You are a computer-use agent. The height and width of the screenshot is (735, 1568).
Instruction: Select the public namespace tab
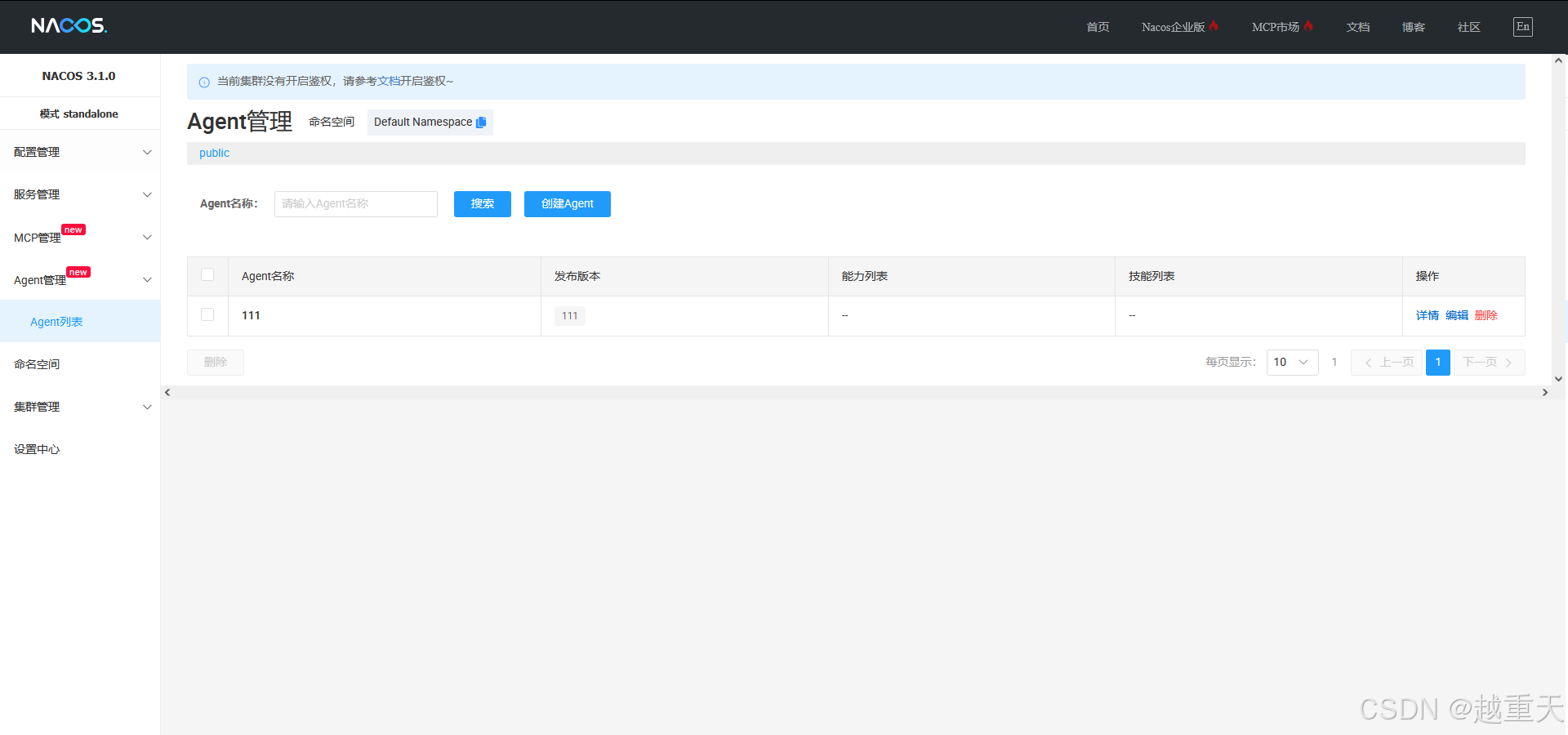[213, 153]
